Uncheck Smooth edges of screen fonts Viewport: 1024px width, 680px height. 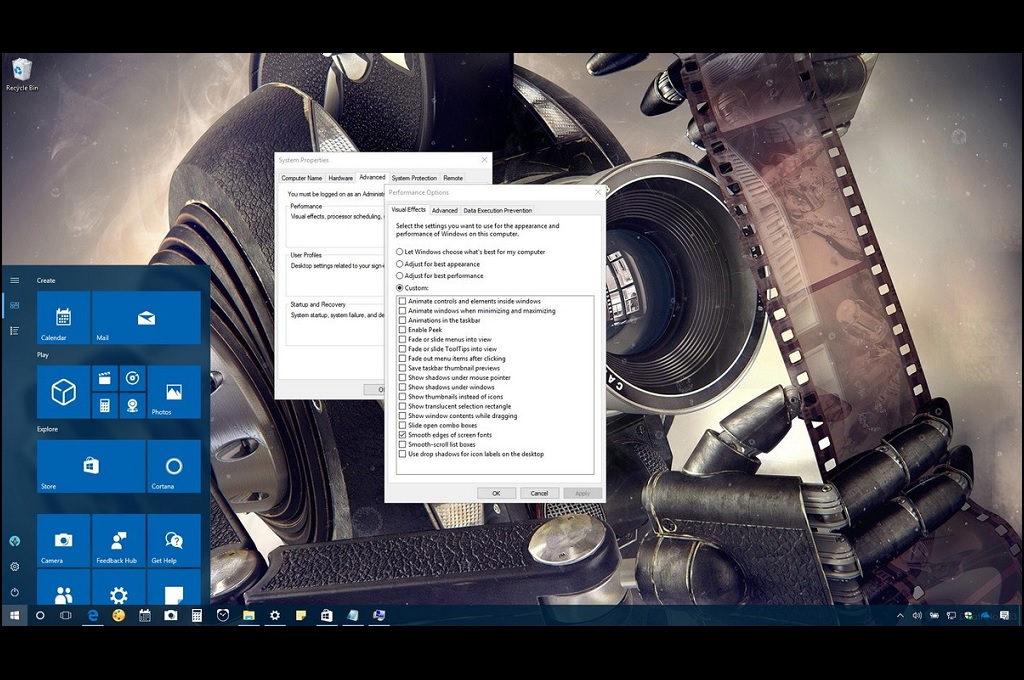[x=403, y=435]
